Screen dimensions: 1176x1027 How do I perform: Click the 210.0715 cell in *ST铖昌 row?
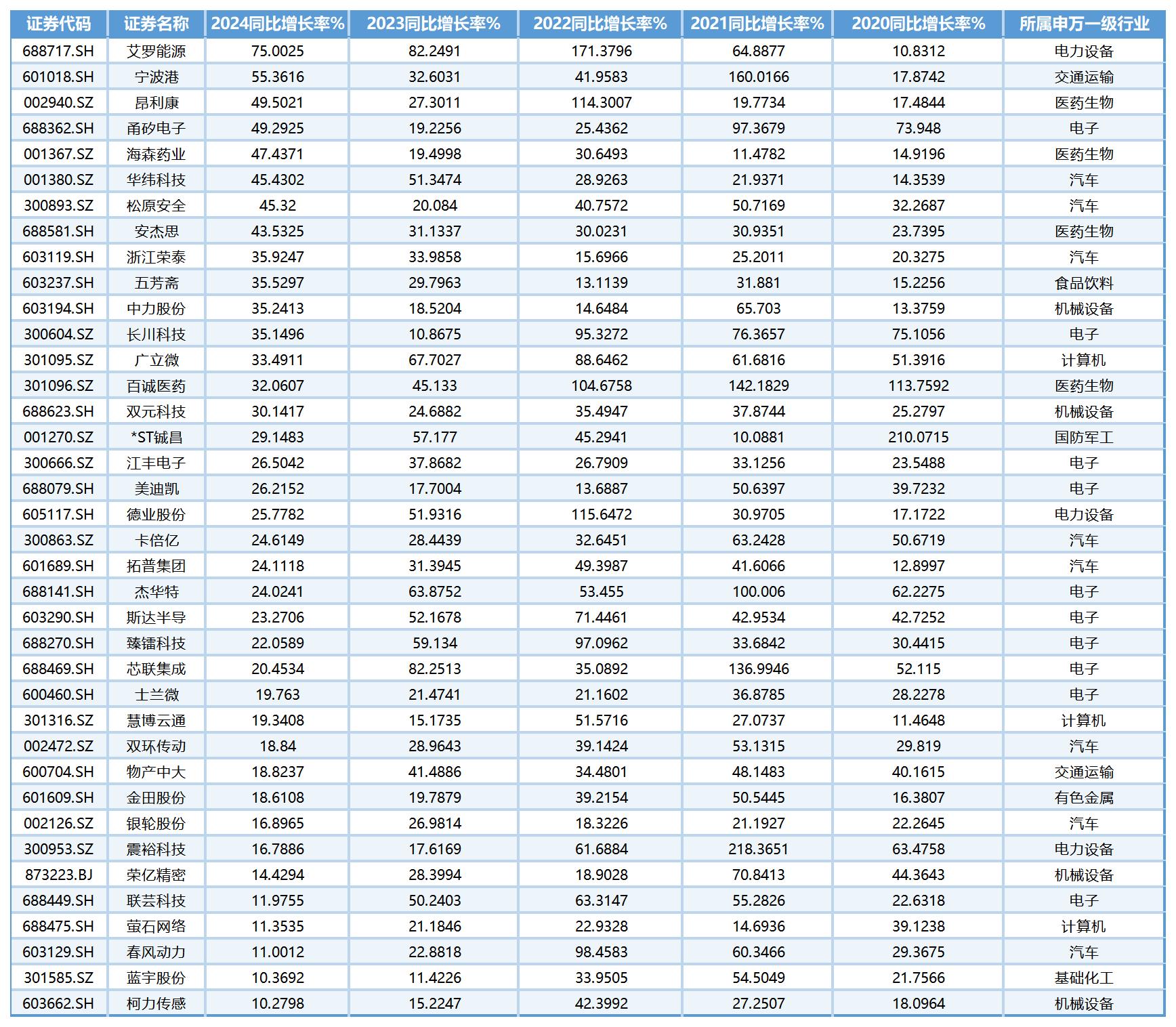point(918,438)
